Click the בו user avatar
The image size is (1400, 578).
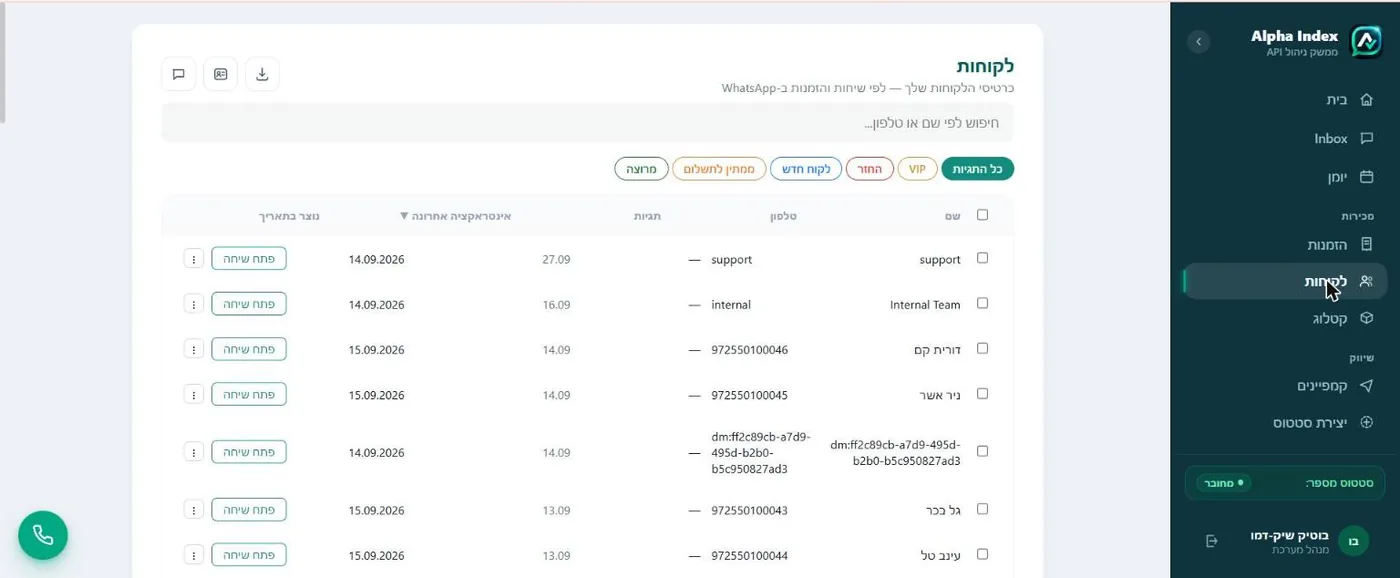1354,541
